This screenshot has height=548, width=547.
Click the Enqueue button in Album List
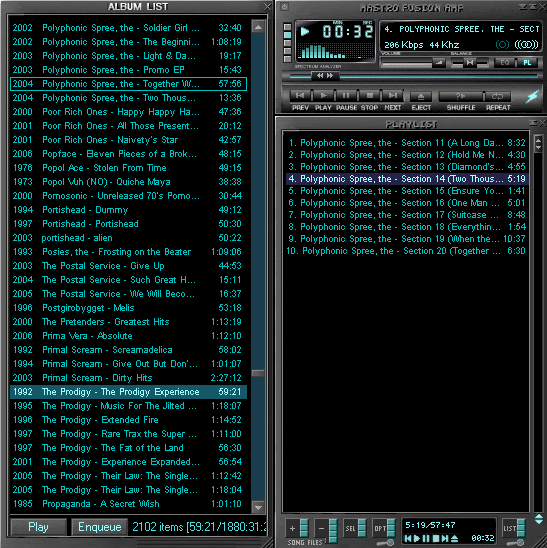click(x=100, y=527)
